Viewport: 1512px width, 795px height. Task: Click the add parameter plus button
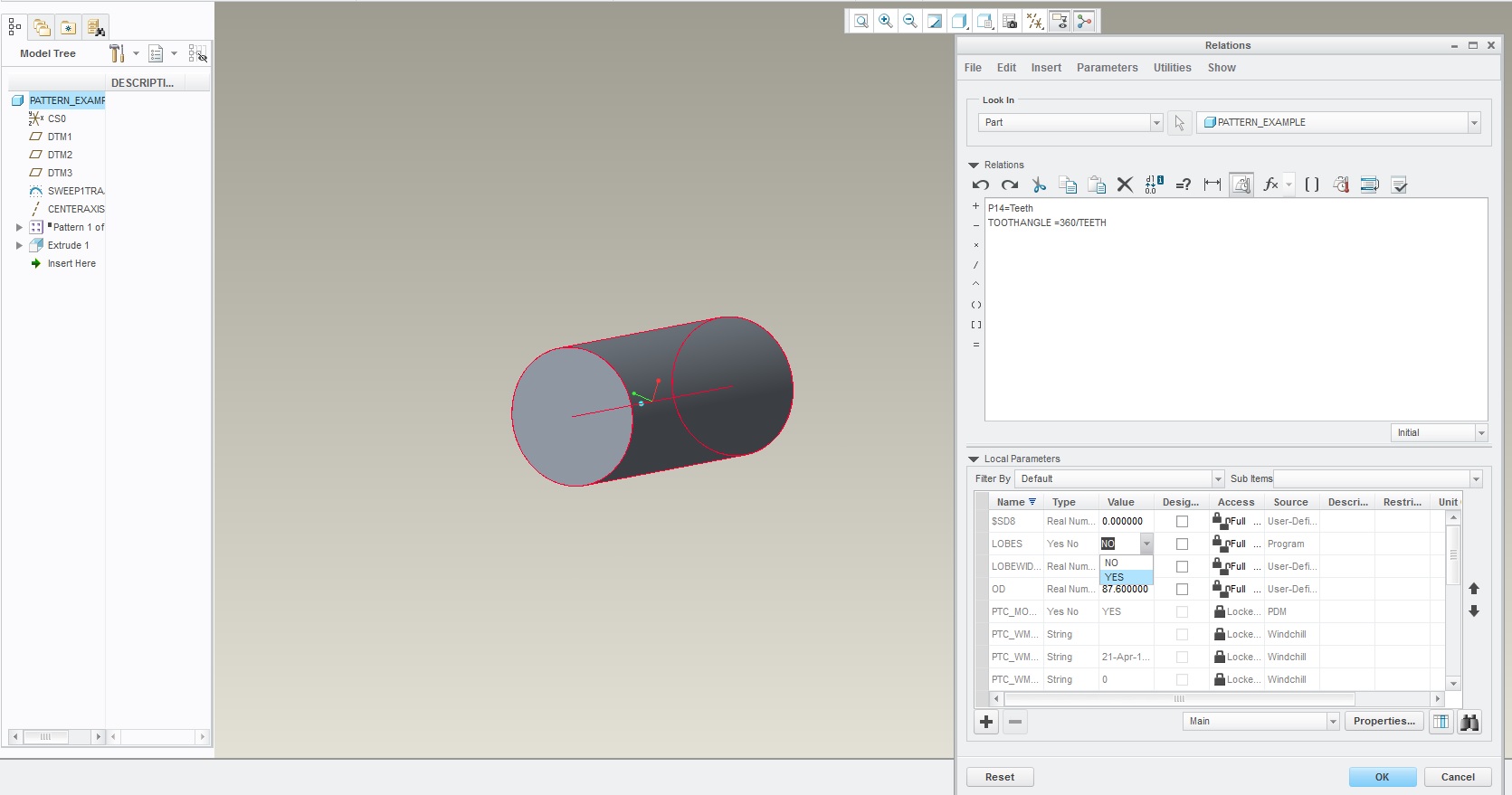[986, 722]
